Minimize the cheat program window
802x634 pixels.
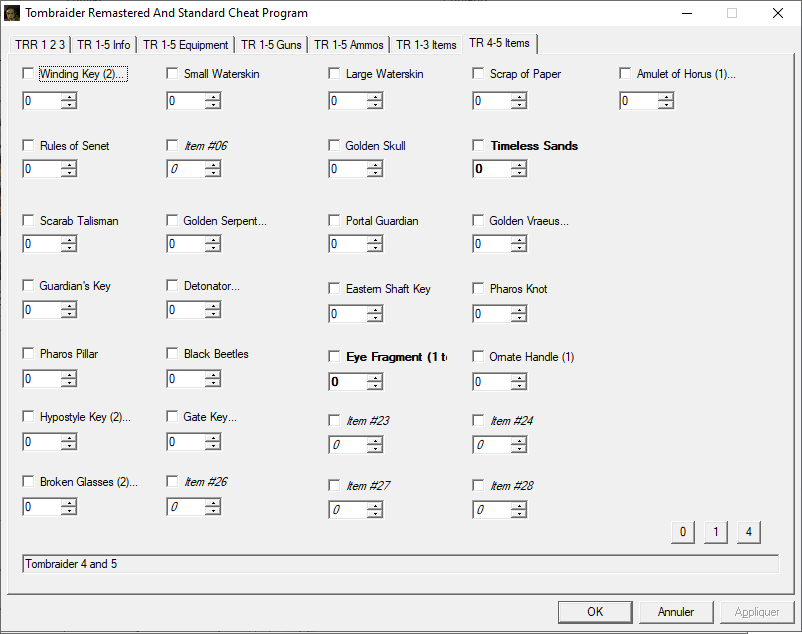click(687, 13)
